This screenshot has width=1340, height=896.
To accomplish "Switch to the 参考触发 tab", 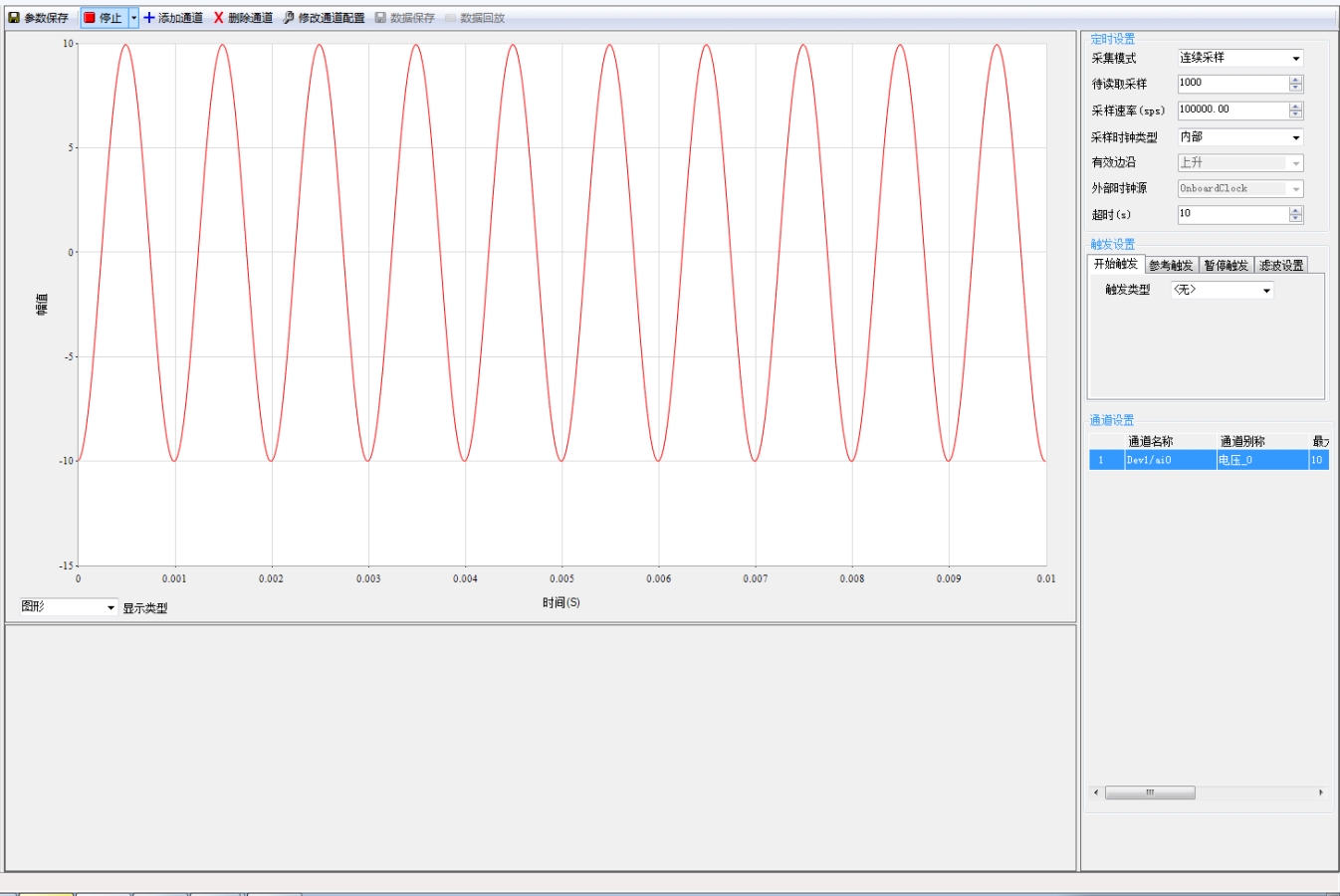I will click(1171, 266).
